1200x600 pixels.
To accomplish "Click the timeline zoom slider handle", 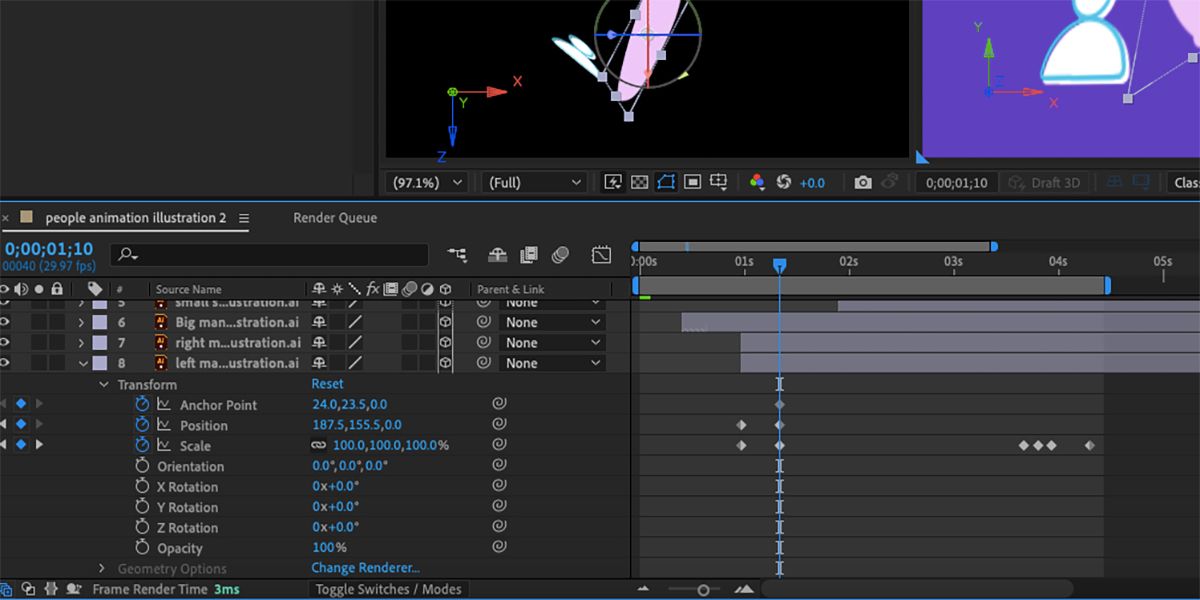I will (703, 590).
